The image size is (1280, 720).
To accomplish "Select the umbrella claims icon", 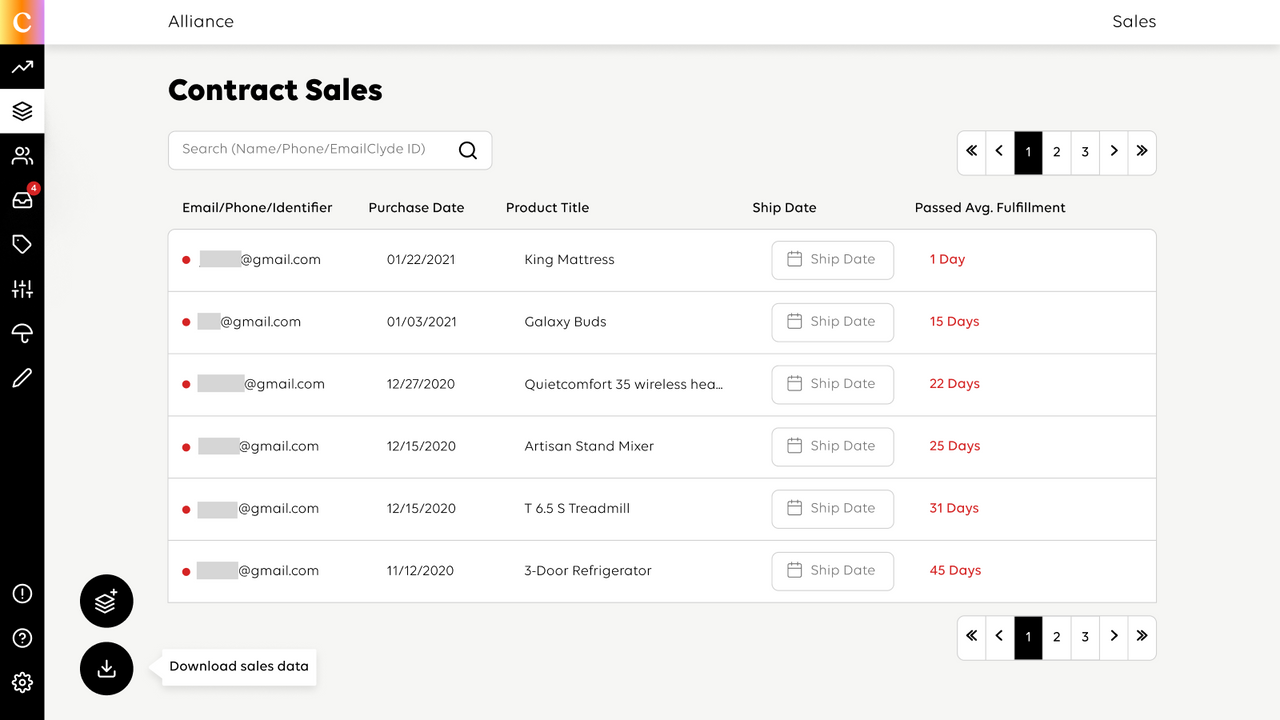I will click(22, 332).
